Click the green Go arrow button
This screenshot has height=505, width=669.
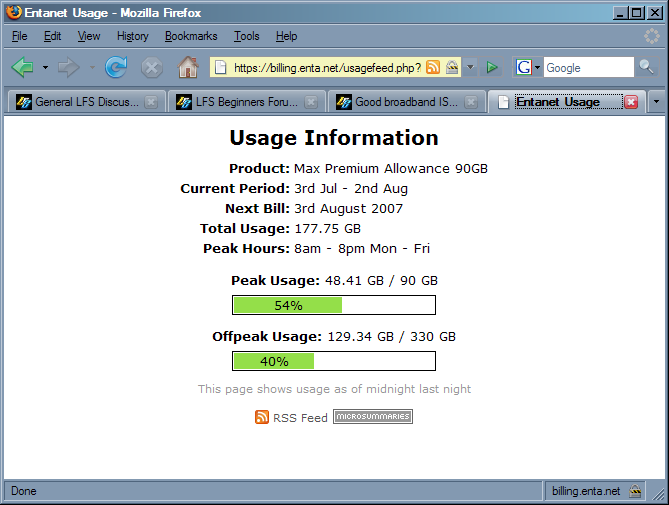[492, 67]
